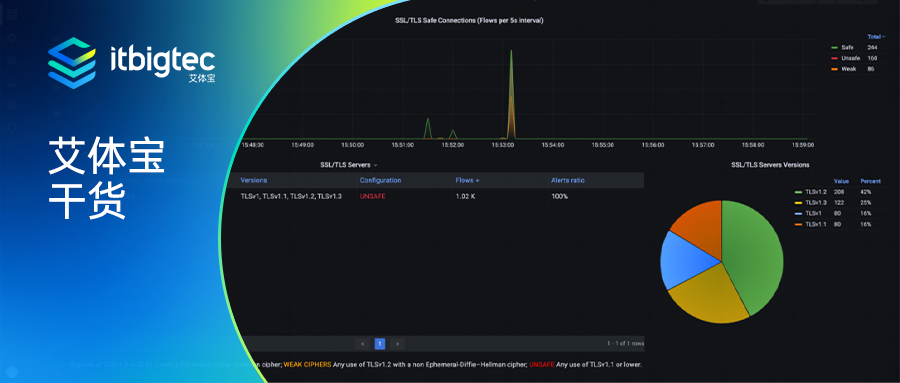Go to next table page arrow

point(397,344)
